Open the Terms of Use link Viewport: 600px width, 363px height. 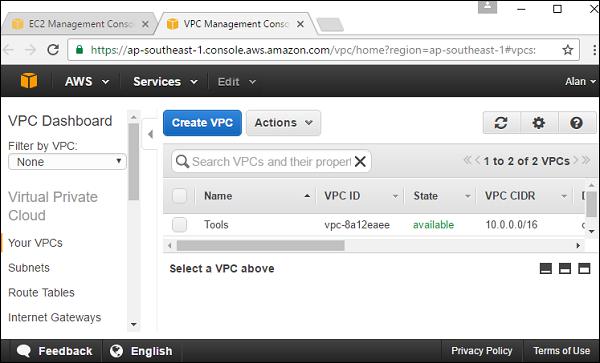(x=561, y=351)
